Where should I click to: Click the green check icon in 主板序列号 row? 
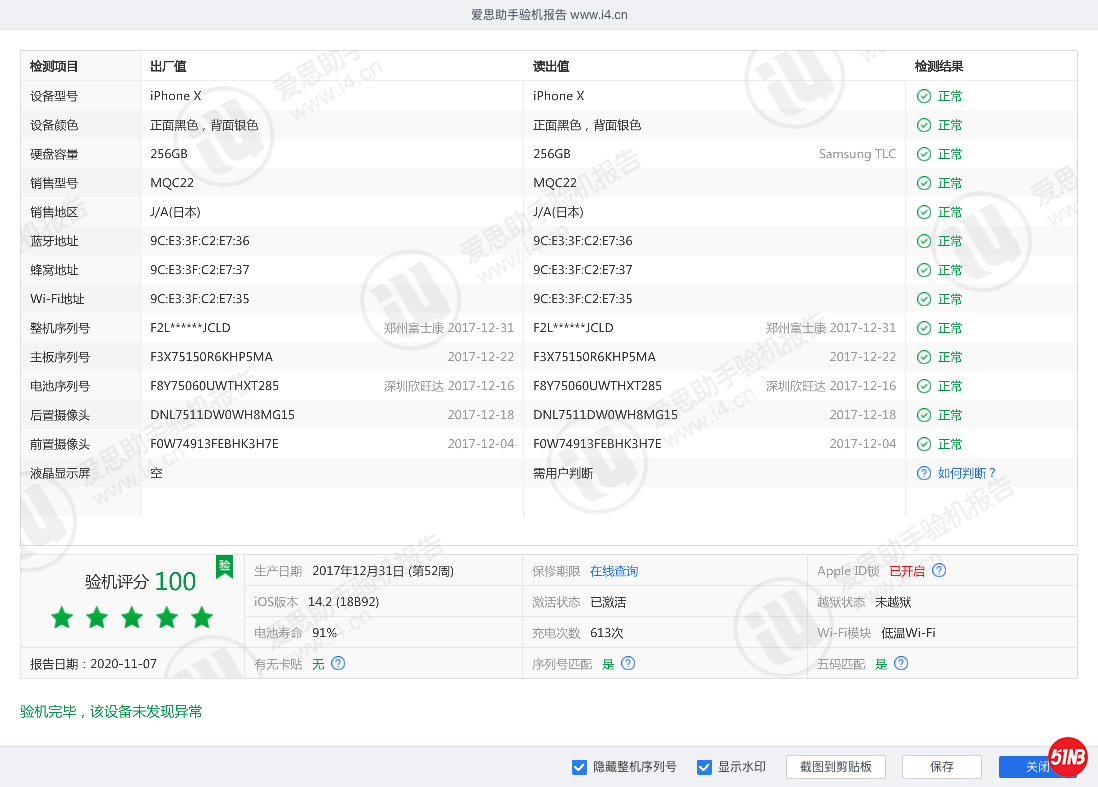pyautogui.click(x=924, y=357)
